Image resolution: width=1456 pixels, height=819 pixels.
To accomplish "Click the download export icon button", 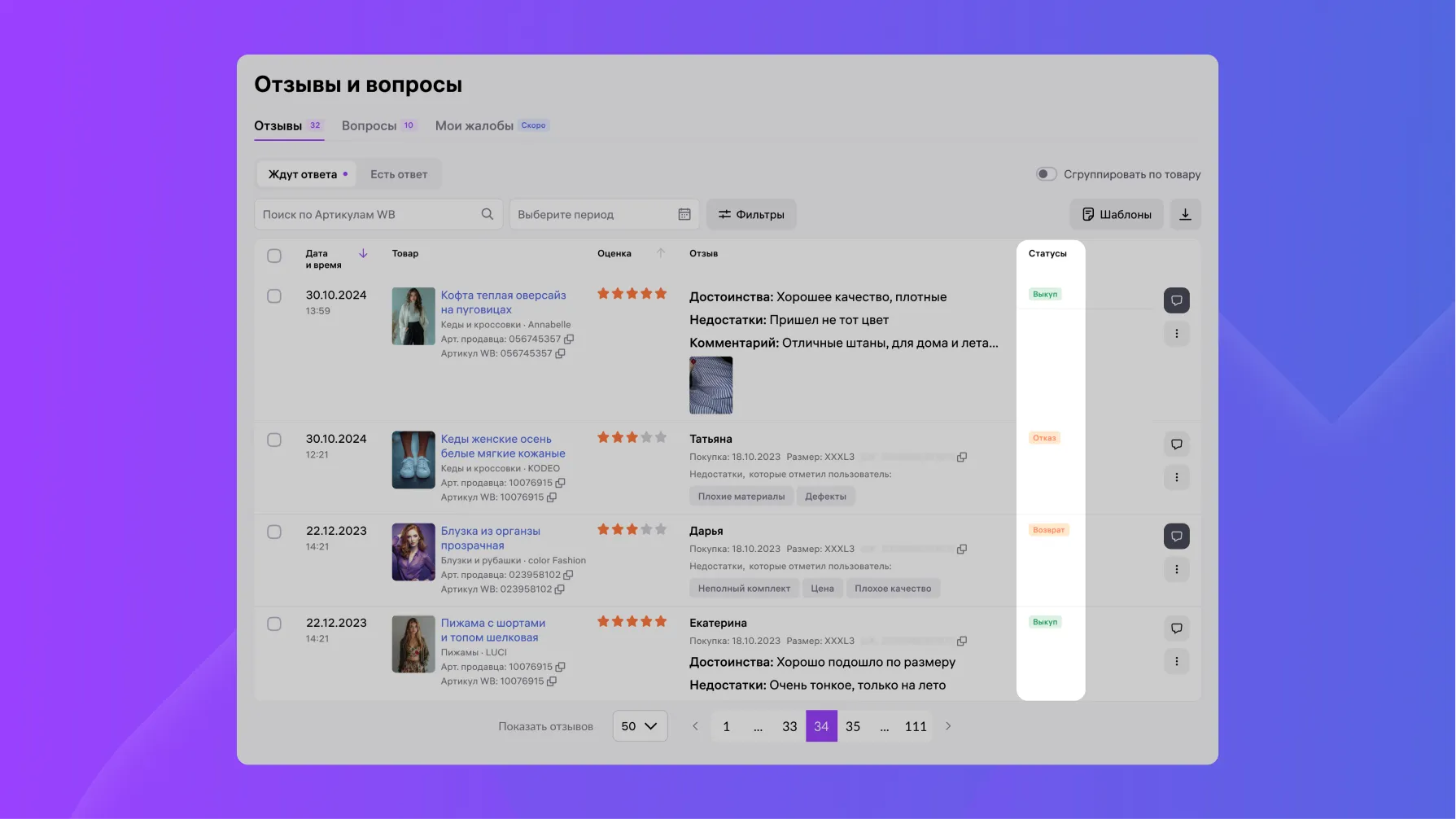I will pos(1185,214).
